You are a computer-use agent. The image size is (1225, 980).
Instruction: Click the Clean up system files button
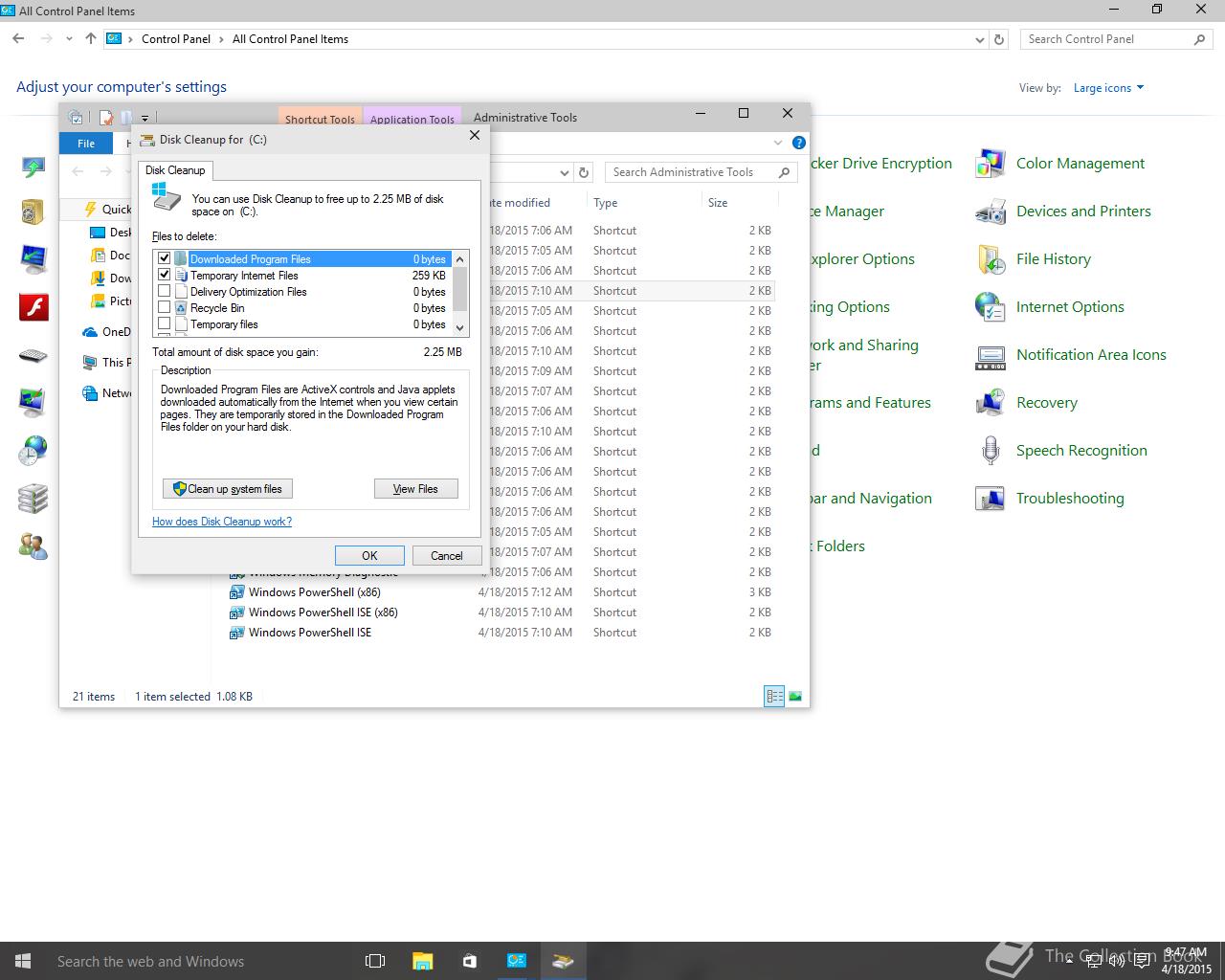click(x=228, y=489)
